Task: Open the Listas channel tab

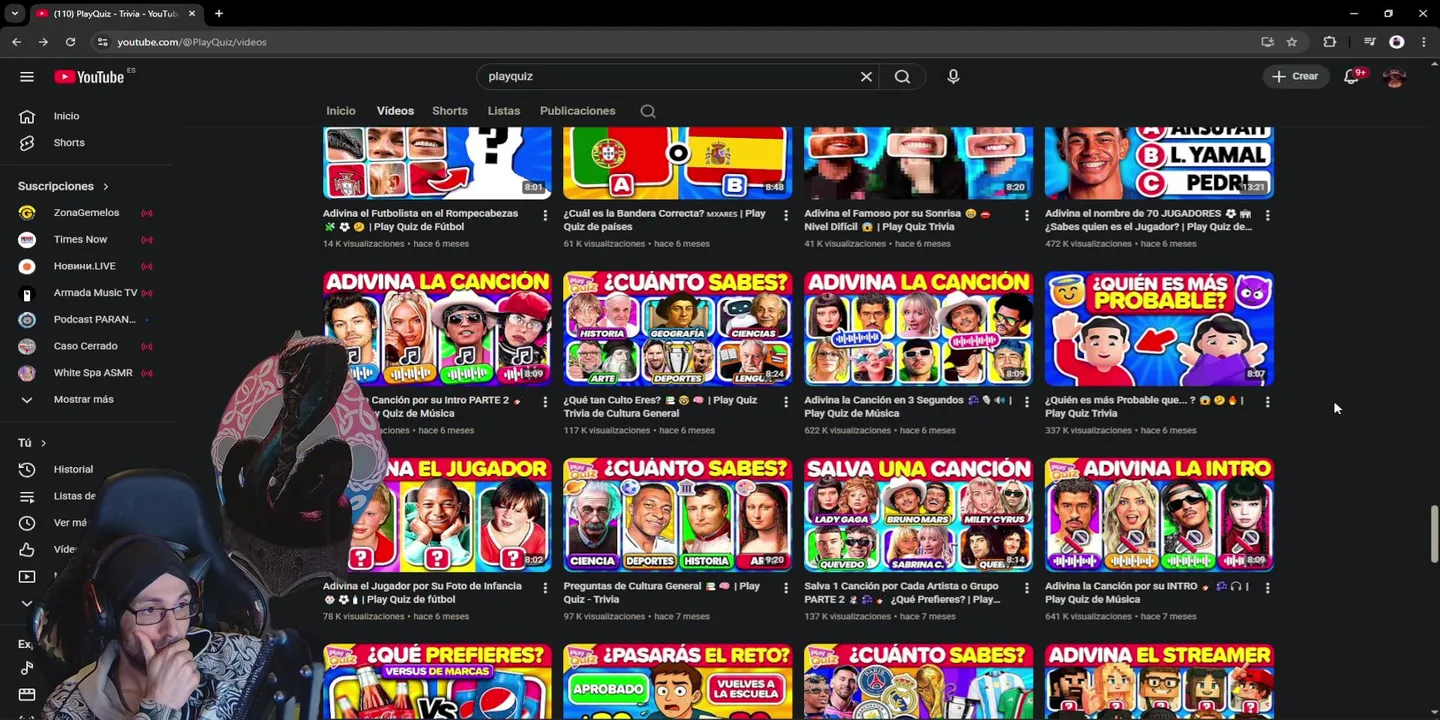Action: point(504,111)
